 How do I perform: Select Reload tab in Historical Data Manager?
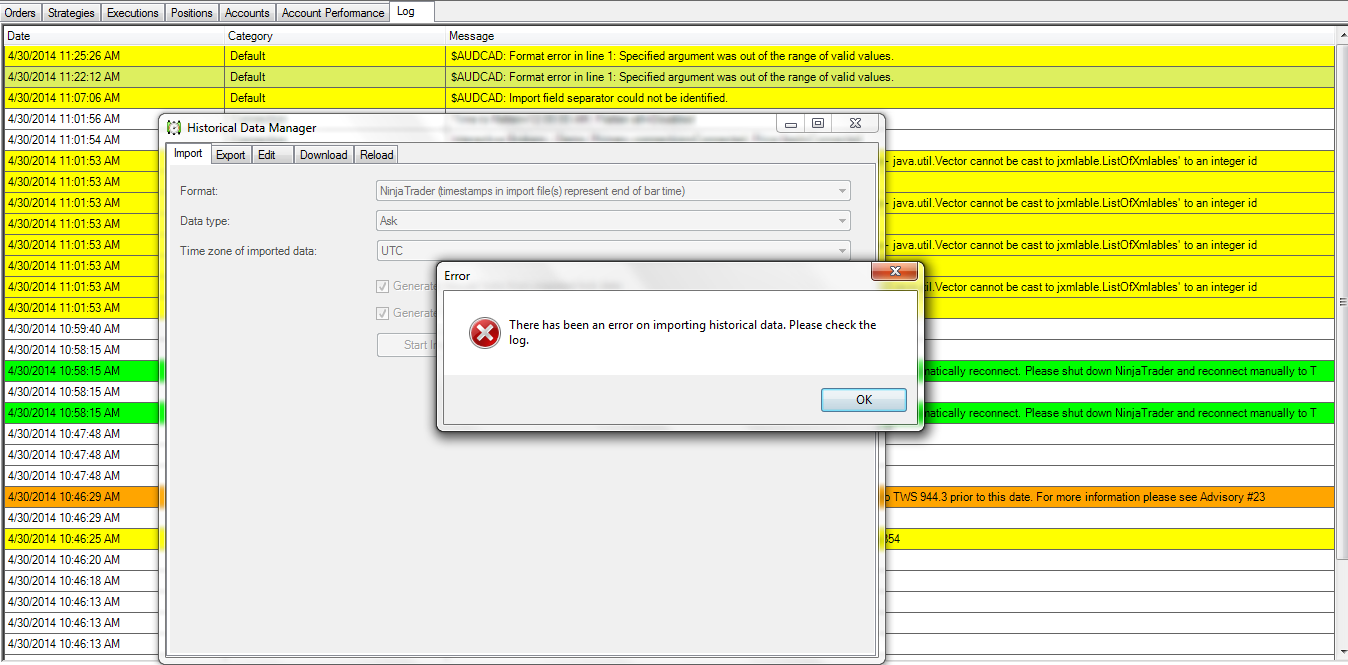click(377, 155)
